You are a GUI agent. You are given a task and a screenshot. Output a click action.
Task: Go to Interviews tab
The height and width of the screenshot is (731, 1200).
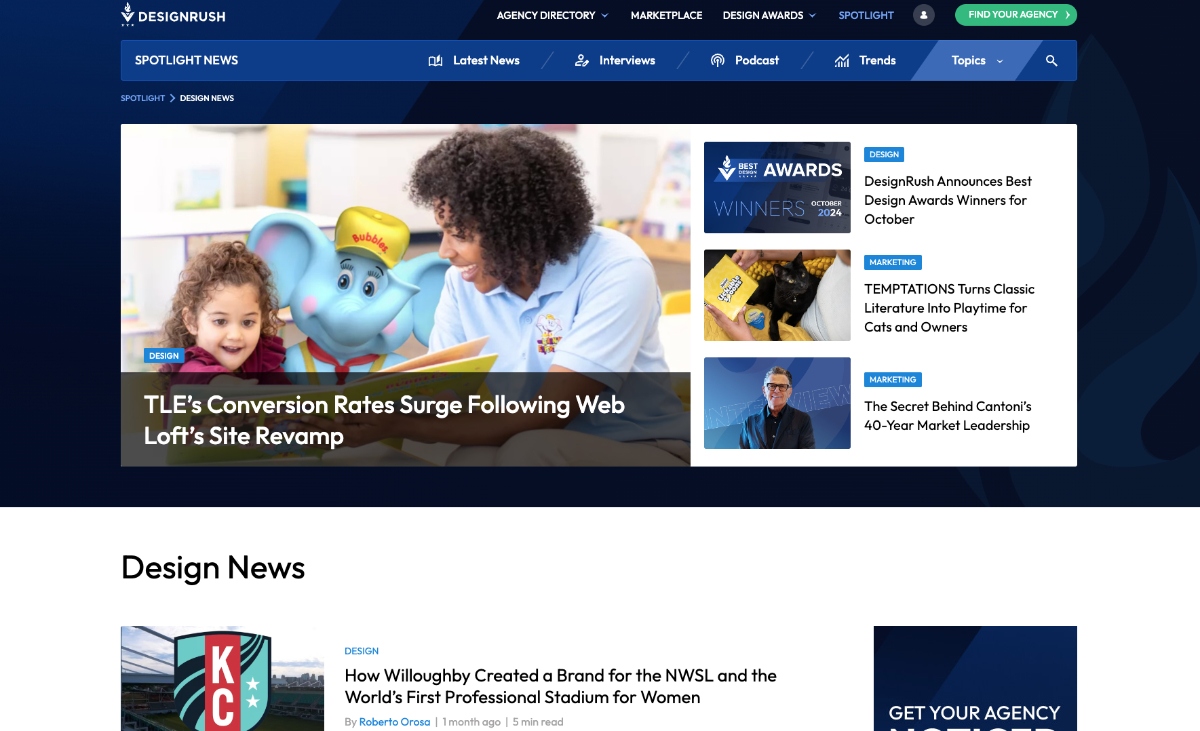pyautogui.click(x=615, y=61)
